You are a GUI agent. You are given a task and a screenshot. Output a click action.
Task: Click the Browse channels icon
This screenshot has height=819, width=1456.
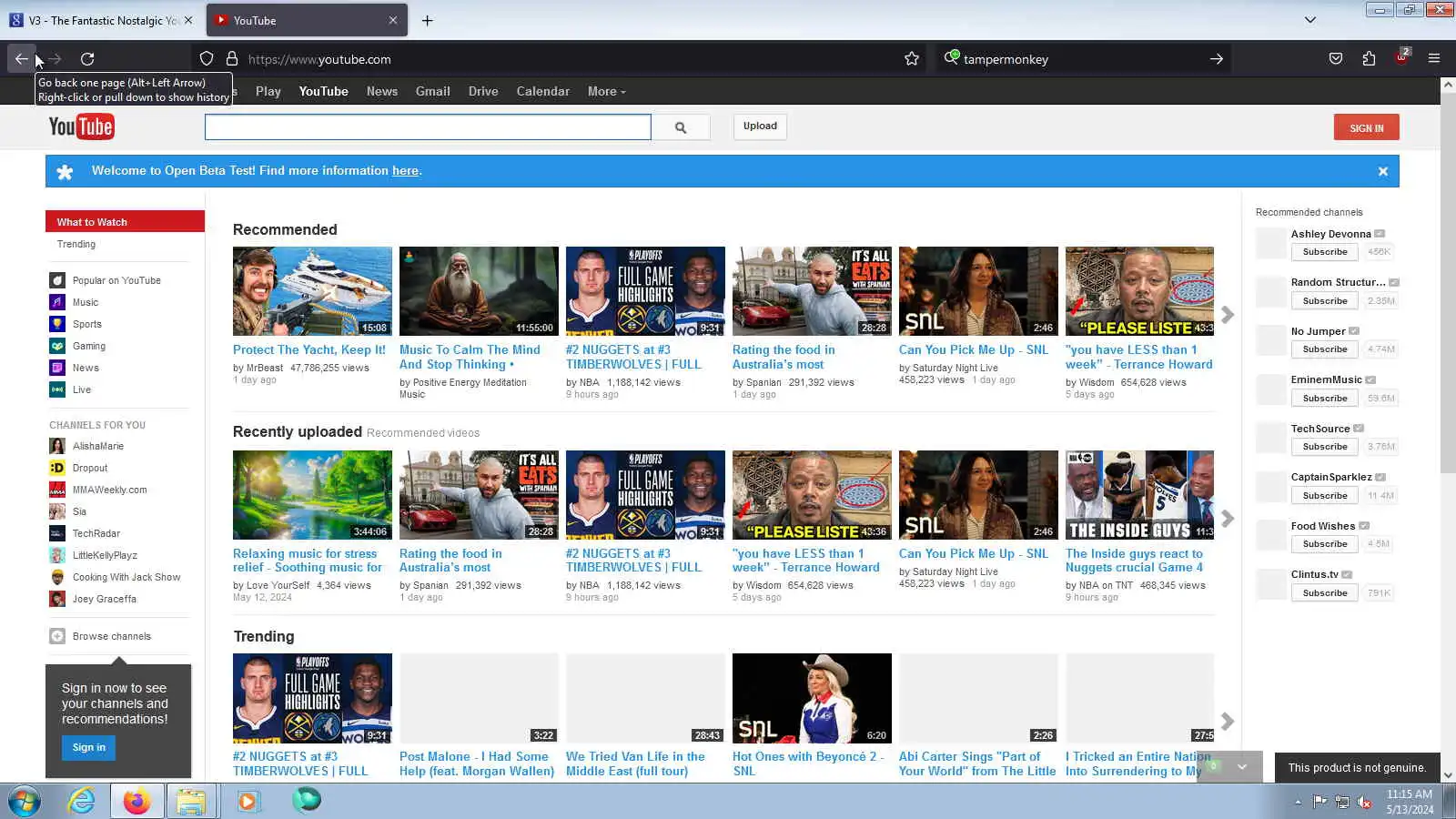pyautogui.click(x=57, y=636)
